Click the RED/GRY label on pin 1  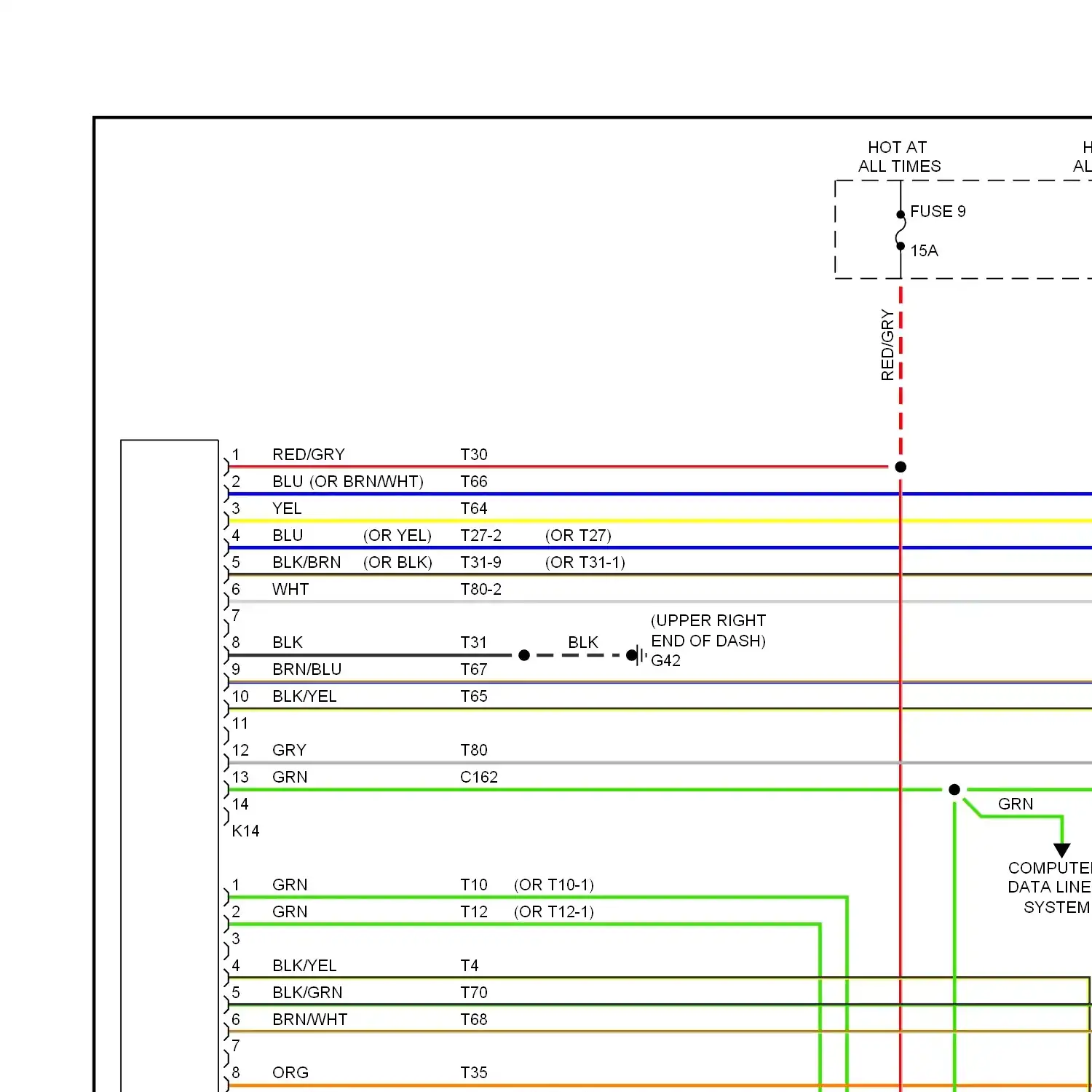point(309,454)
